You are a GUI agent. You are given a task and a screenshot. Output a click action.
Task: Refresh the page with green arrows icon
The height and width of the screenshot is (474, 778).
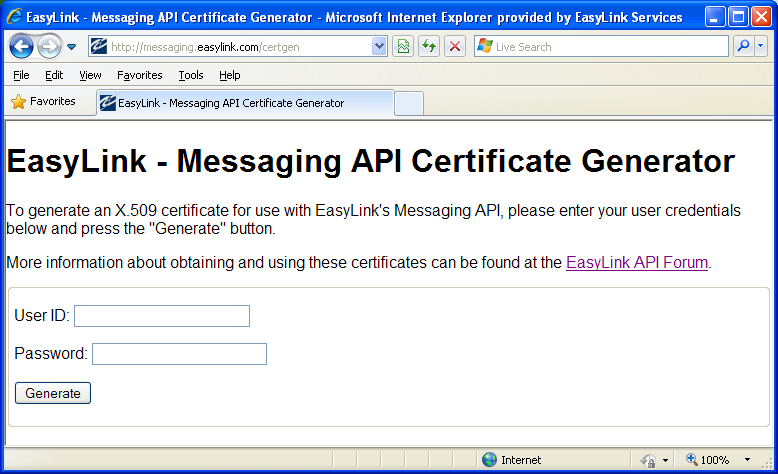point(429,47)
